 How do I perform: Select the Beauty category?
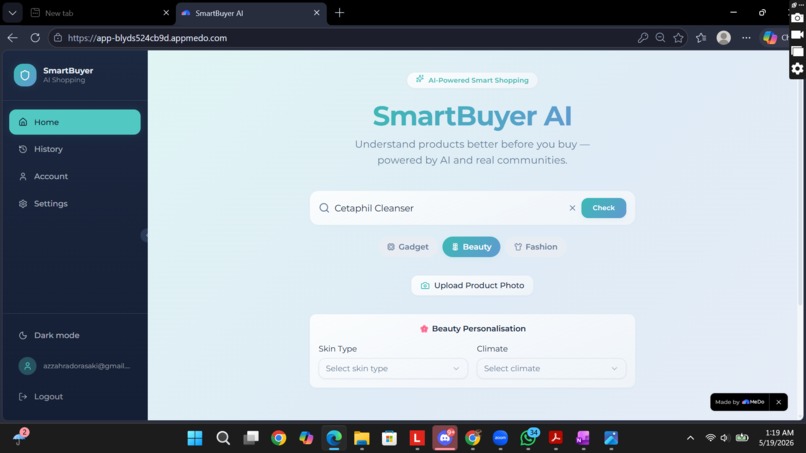(471, 247)
